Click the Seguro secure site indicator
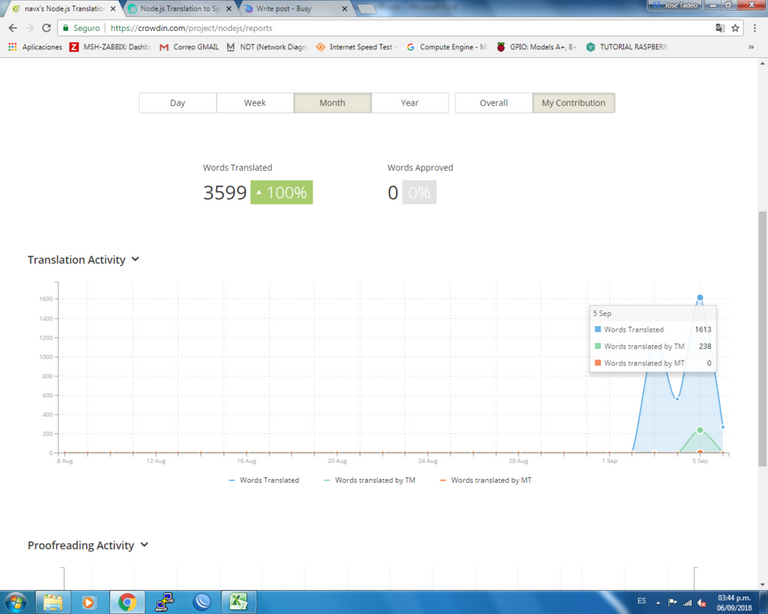 pyautogui.click(x=81, y=28)
